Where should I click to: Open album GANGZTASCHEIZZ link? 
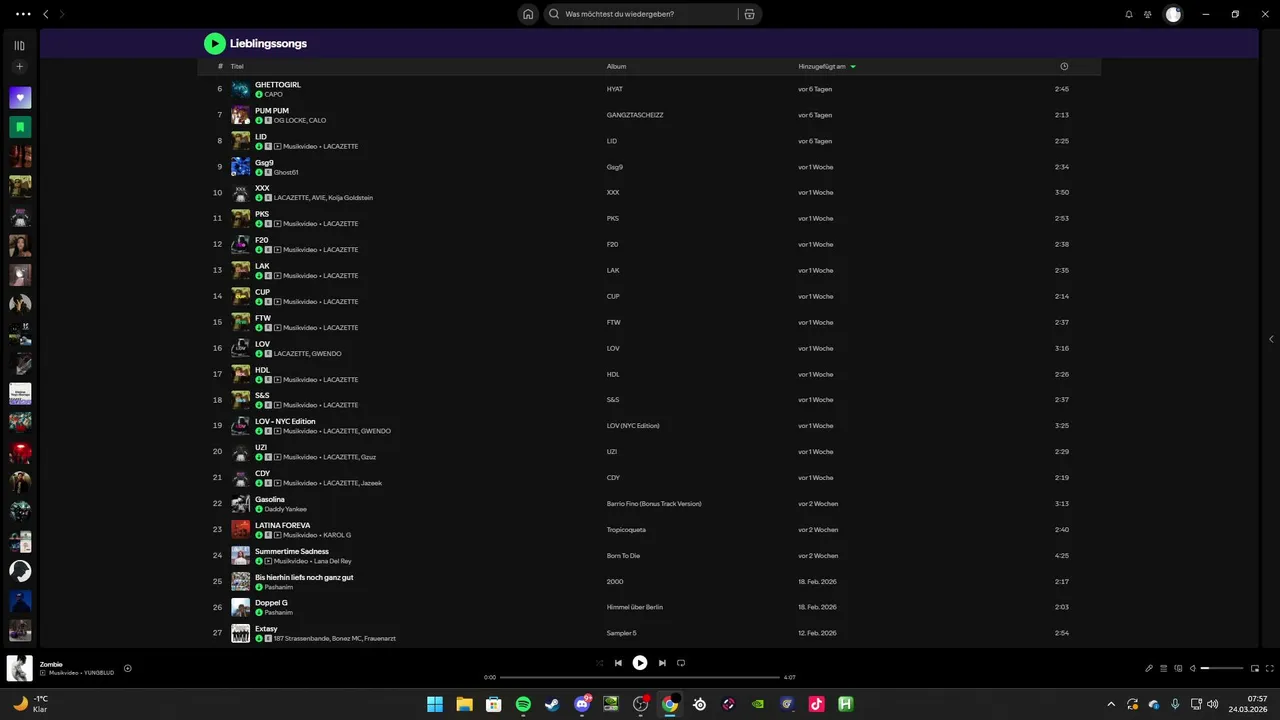(x=635, y=115)
